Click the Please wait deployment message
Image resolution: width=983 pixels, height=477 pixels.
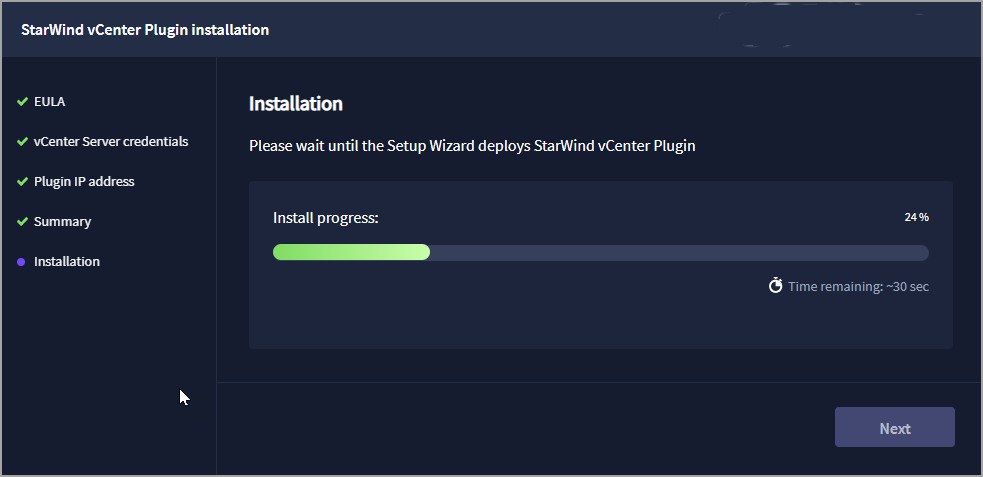pos(472,146)
